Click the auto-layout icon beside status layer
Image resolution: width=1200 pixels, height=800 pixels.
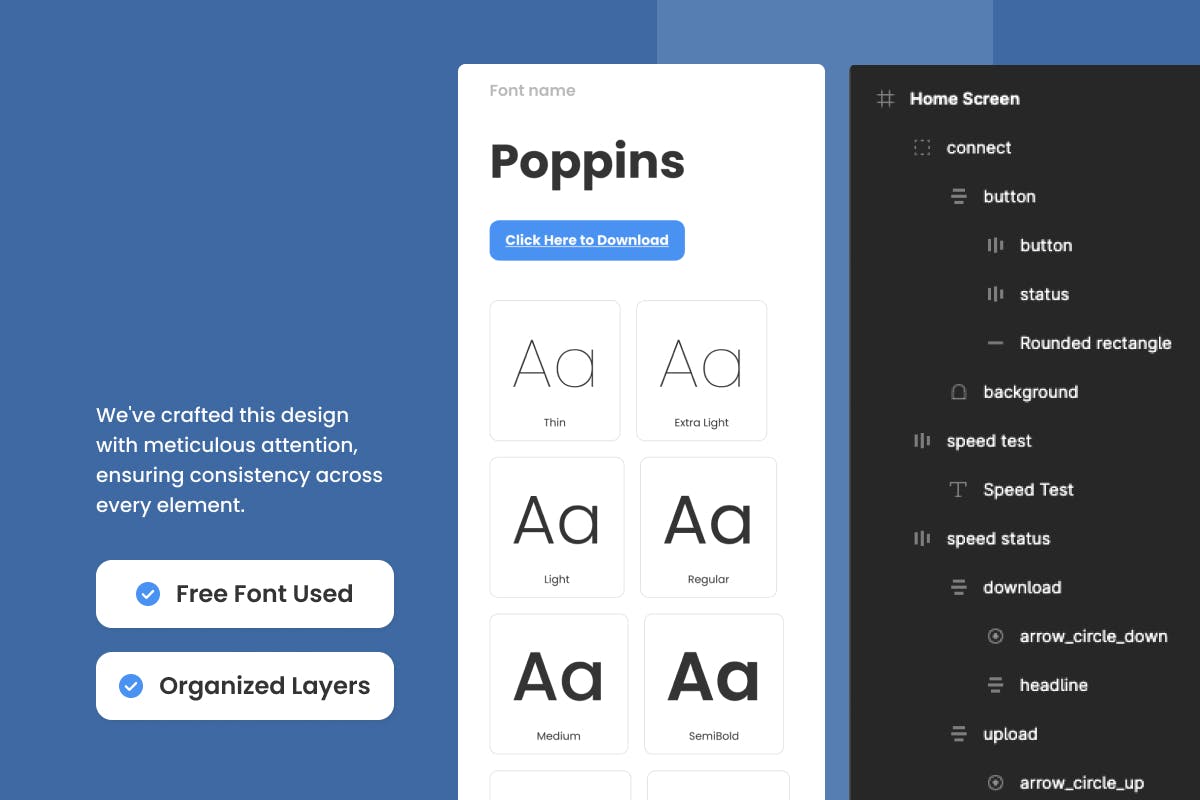coord(995,294)
